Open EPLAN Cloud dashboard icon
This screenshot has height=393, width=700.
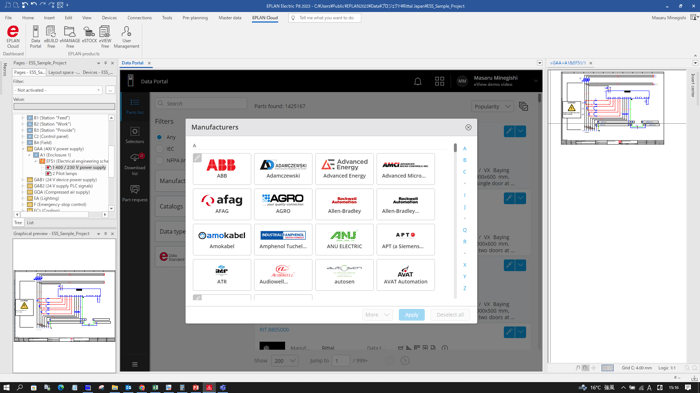tap(13, 37)
